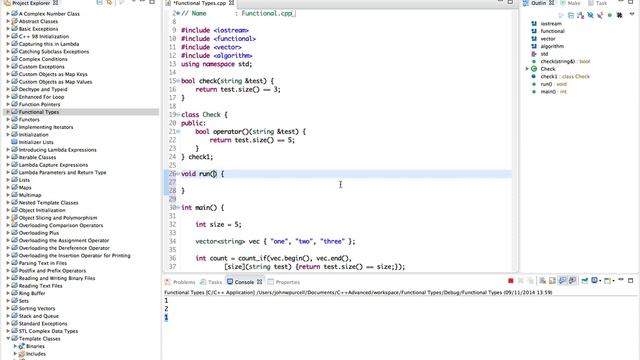Select the Decltype and Typeid project
Screen dimensions: 640x360
point(43,89)
